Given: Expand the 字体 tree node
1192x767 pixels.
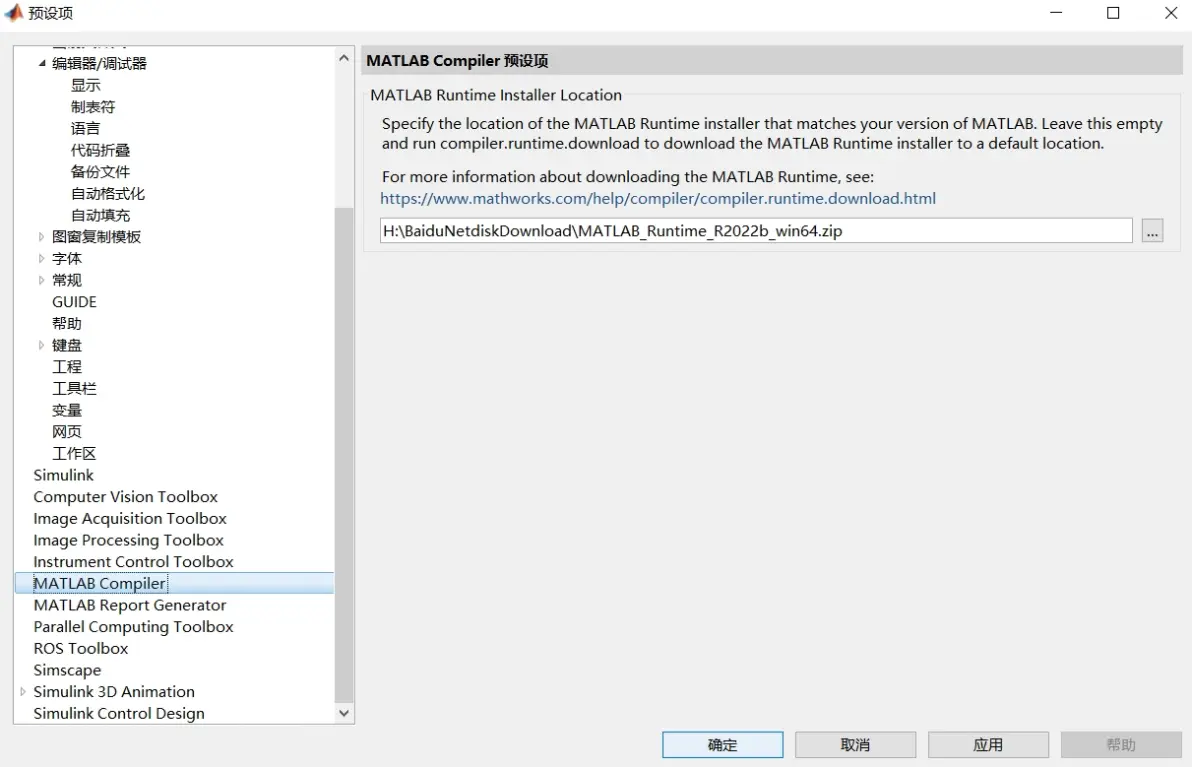Looking at the screenshot, I should pos(41,258).
